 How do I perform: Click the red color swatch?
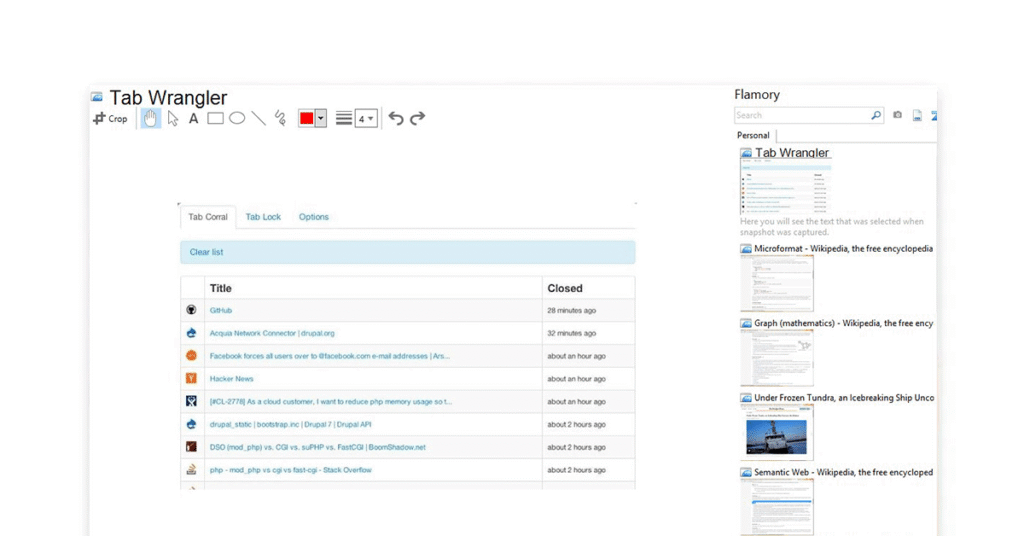click(x=306, y=118)
